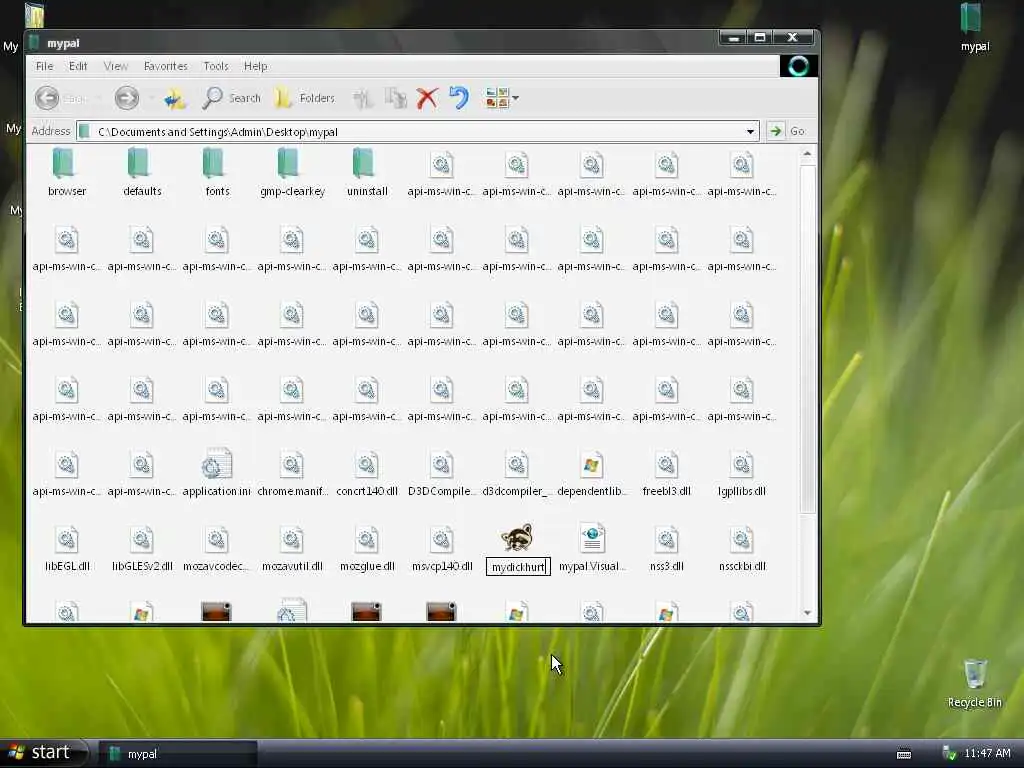Image resolution: width=1024 pixels, height=768 pixels.
Task: Select the D3DCompile dll file
Action: point(441,473)
